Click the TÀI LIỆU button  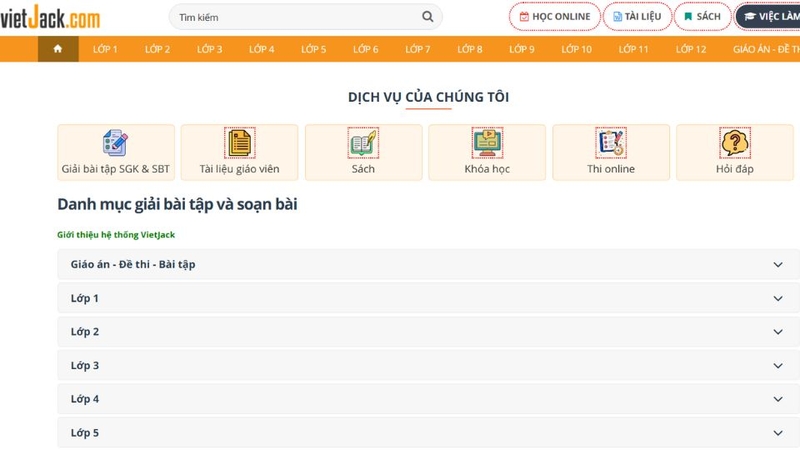637,17
